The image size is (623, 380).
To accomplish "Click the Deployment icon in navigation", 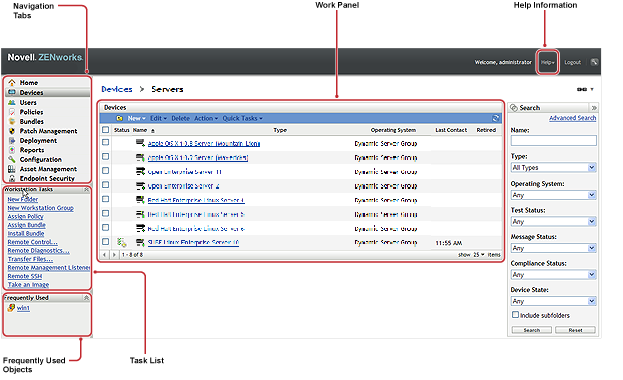I will tap(12, 140).
